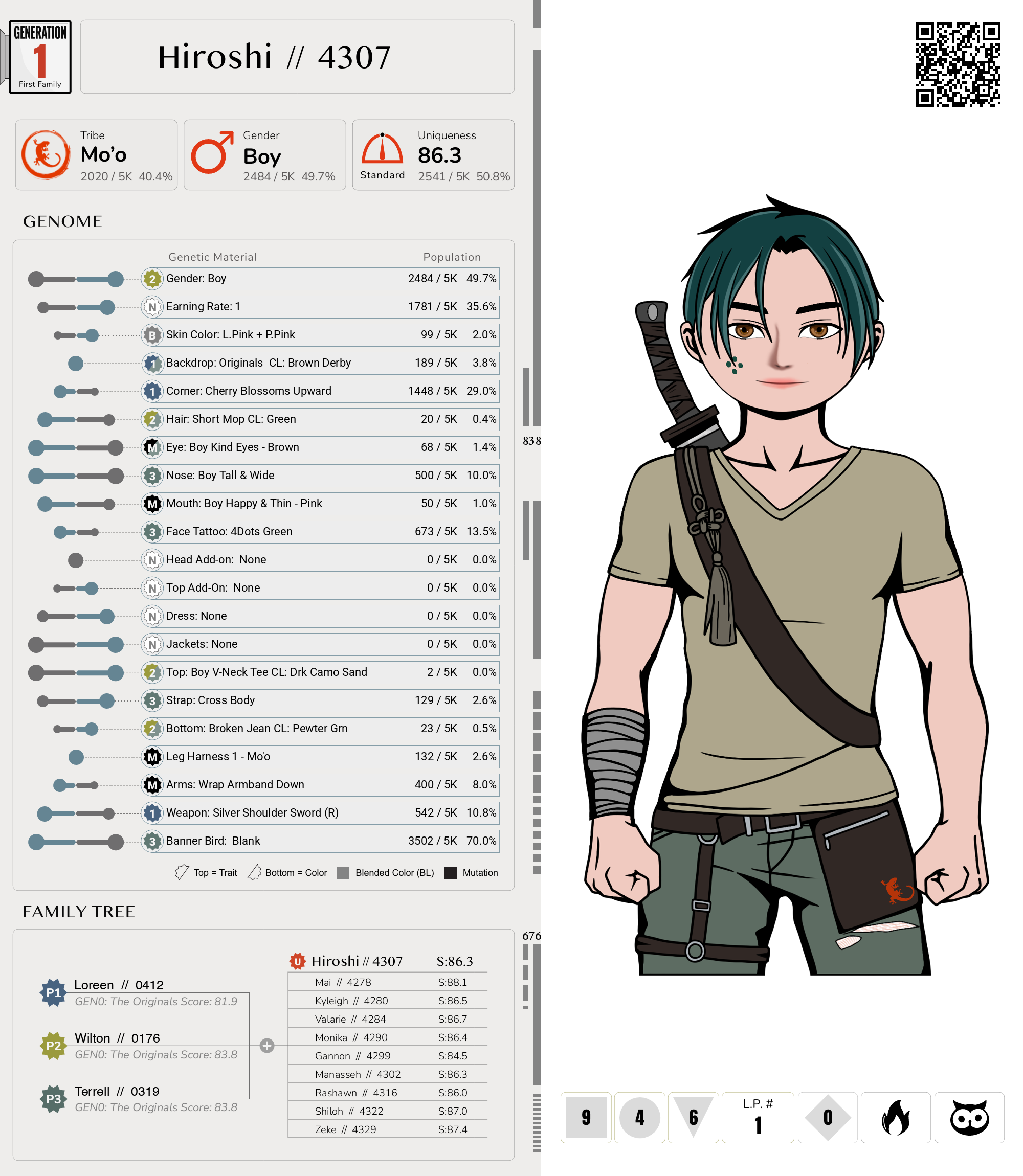Open parent Loreen // 0412 entry
The image size is (1023, 1176).
119,985
